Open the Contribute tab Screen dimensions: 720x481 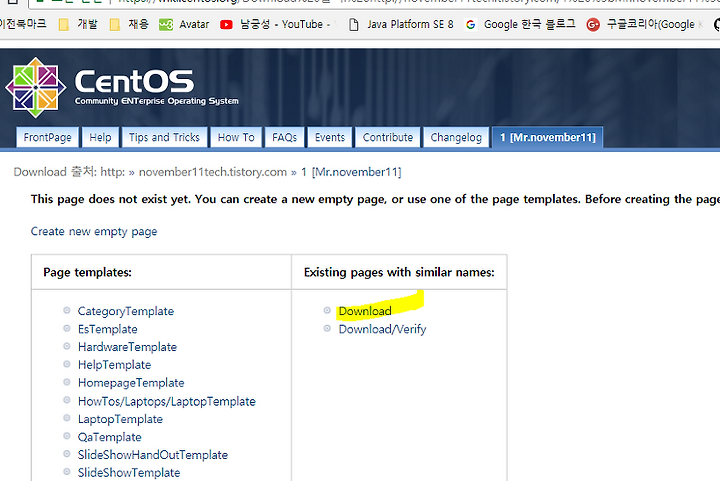[388, 137]
